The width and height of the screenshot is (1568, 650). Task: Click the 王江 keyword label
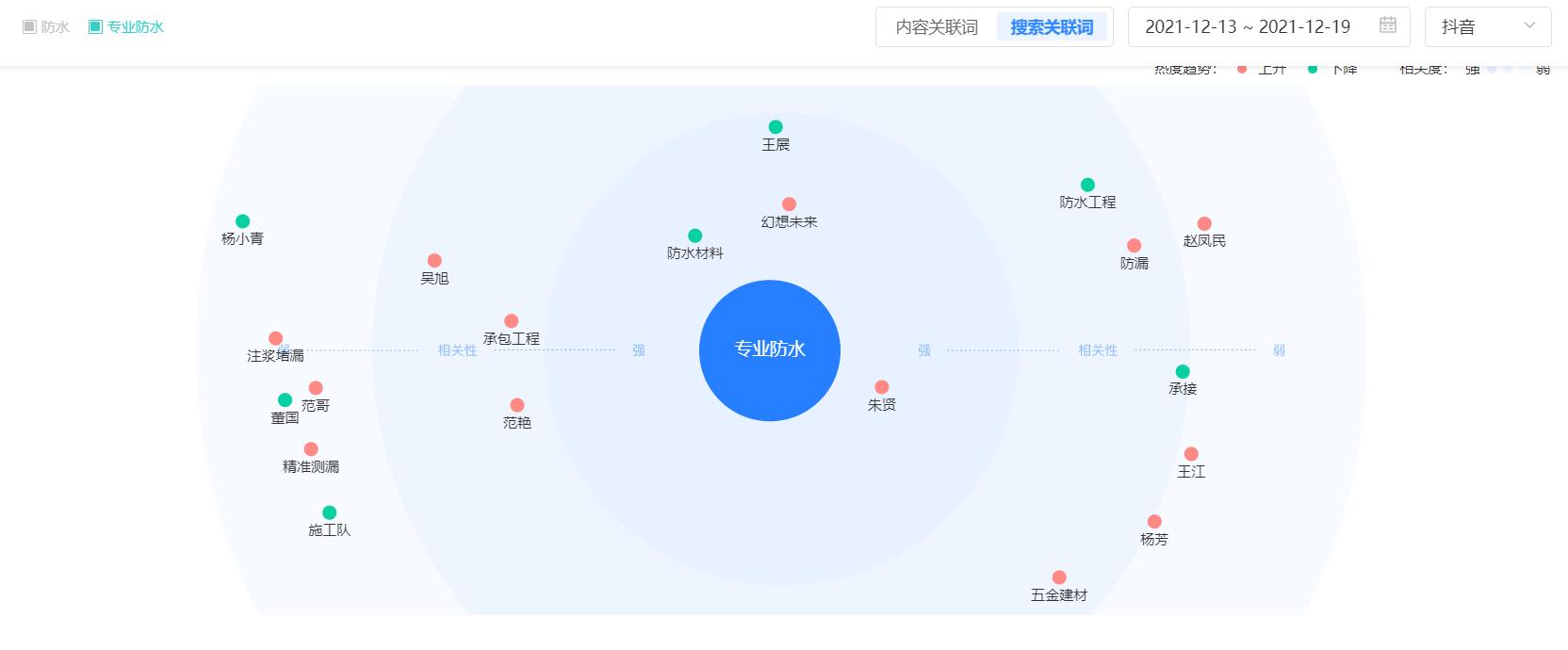pyautogui.click(x=1191, y=472)
